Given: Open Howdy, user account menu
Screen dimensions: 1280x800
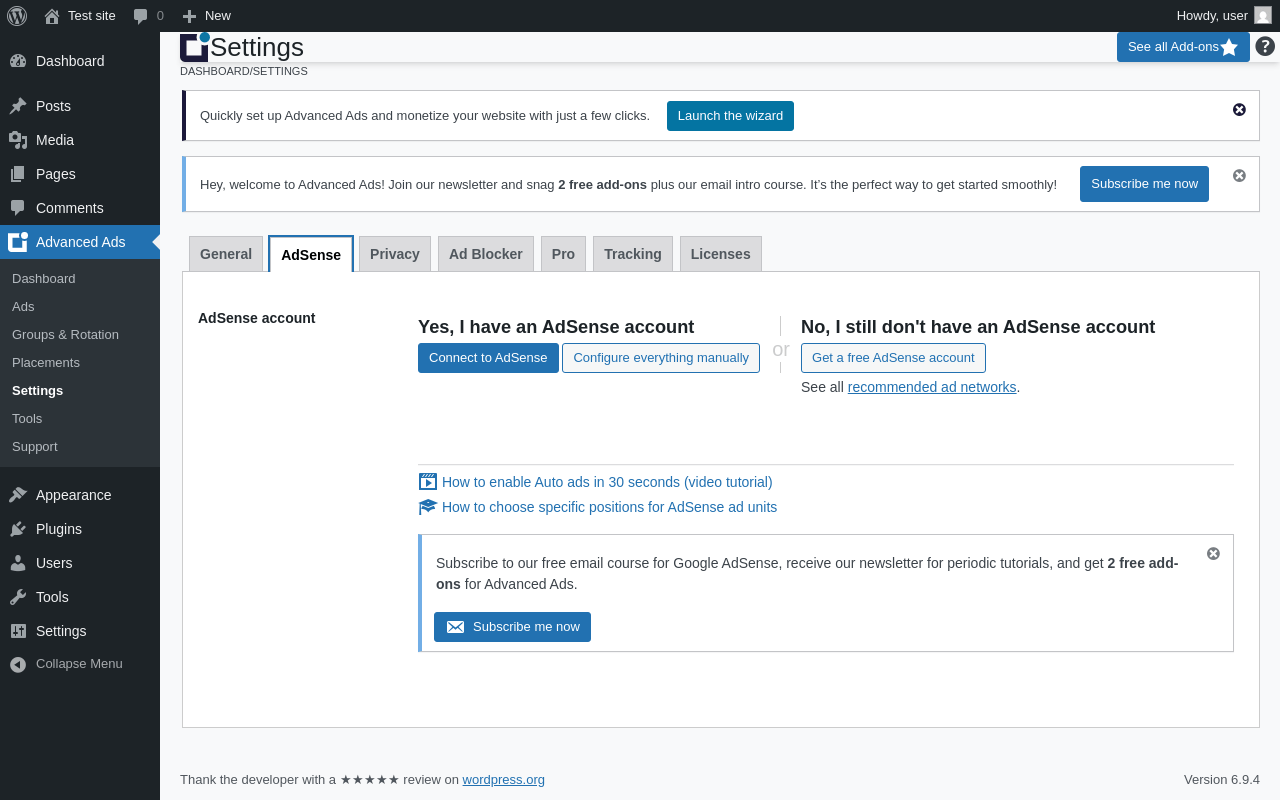Looking at the screenshot, I should coord(1223,16).
